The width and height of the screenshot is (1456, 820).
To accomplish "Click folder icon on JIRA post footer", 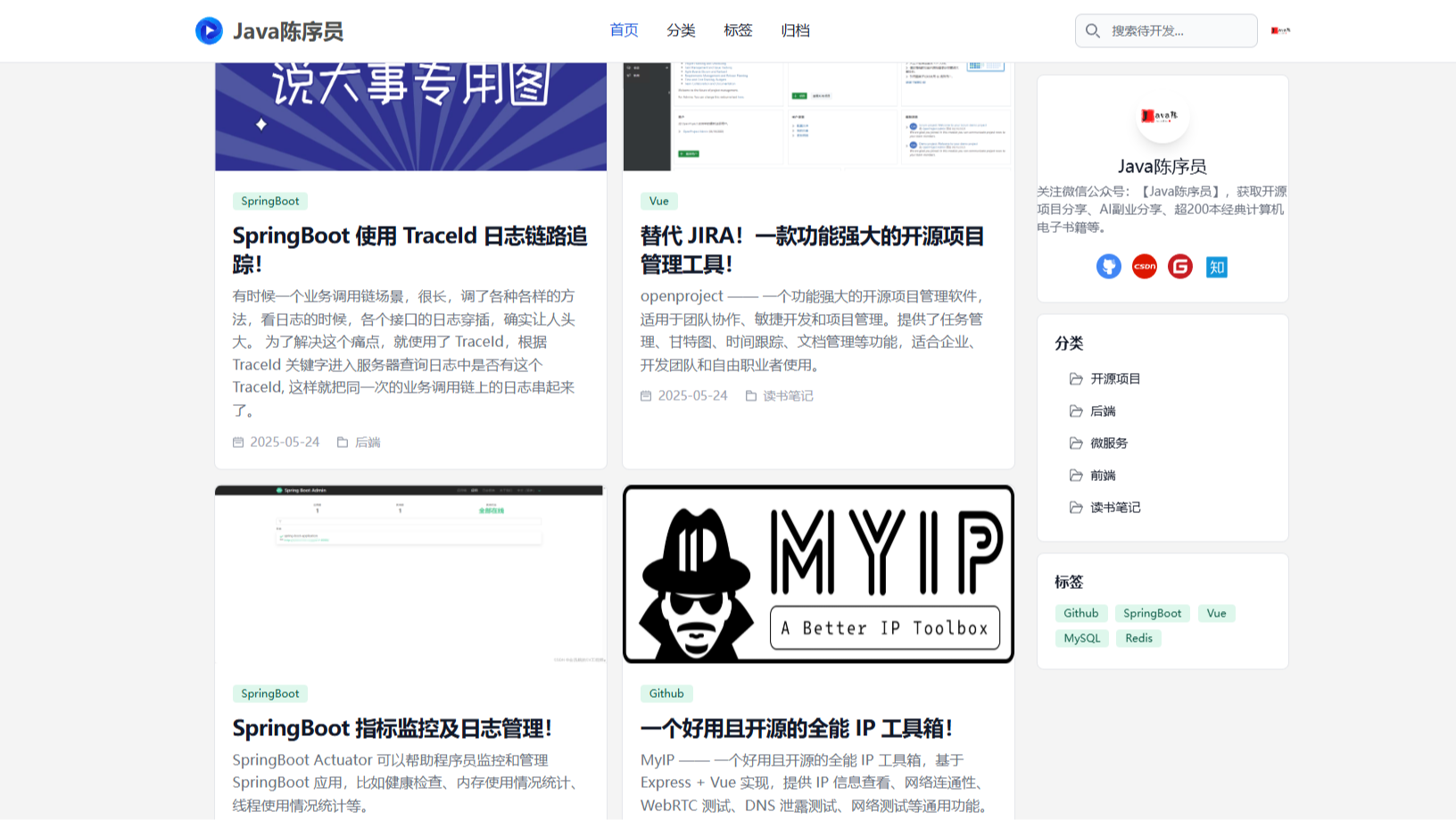I will 751,395.
